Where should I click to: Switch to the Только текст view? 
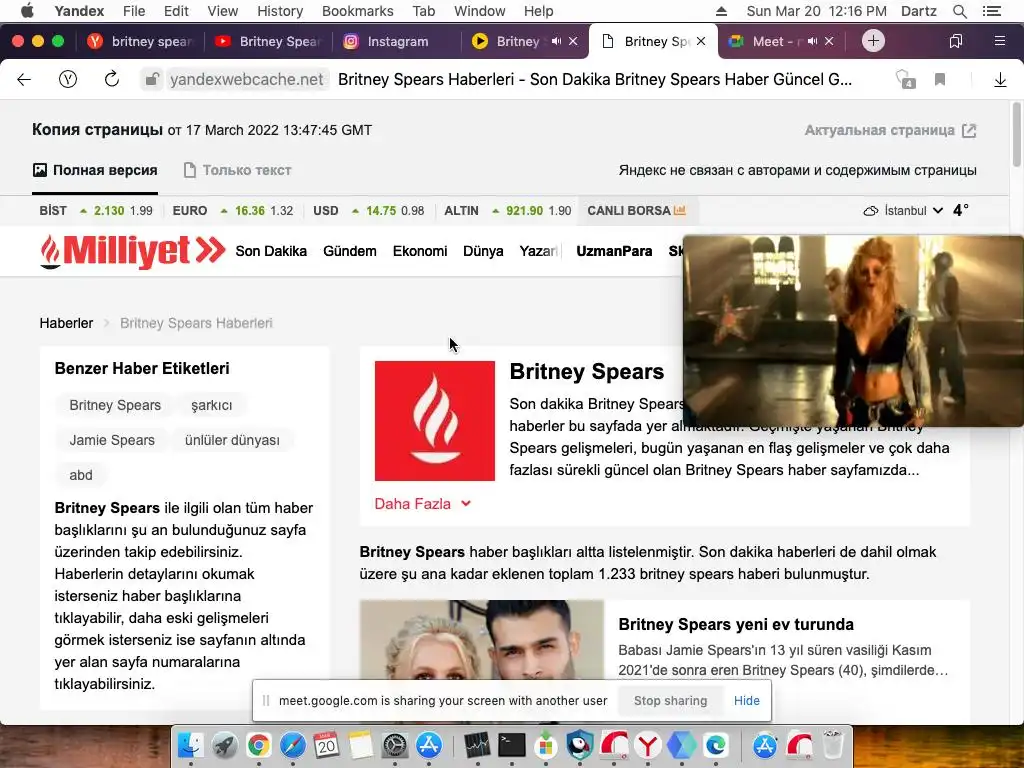237,170
